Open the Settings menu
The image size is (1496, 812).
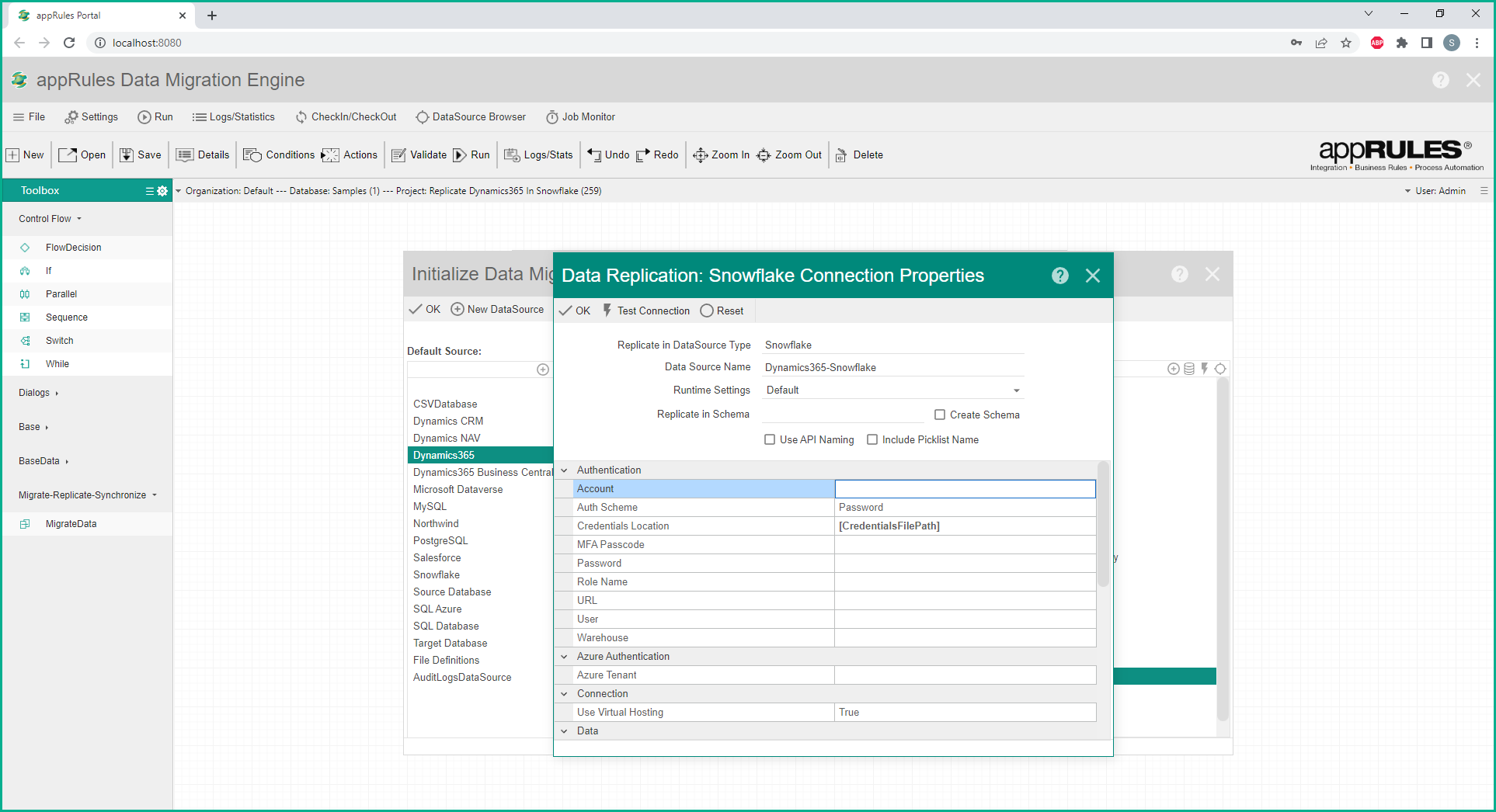(92, 117)
